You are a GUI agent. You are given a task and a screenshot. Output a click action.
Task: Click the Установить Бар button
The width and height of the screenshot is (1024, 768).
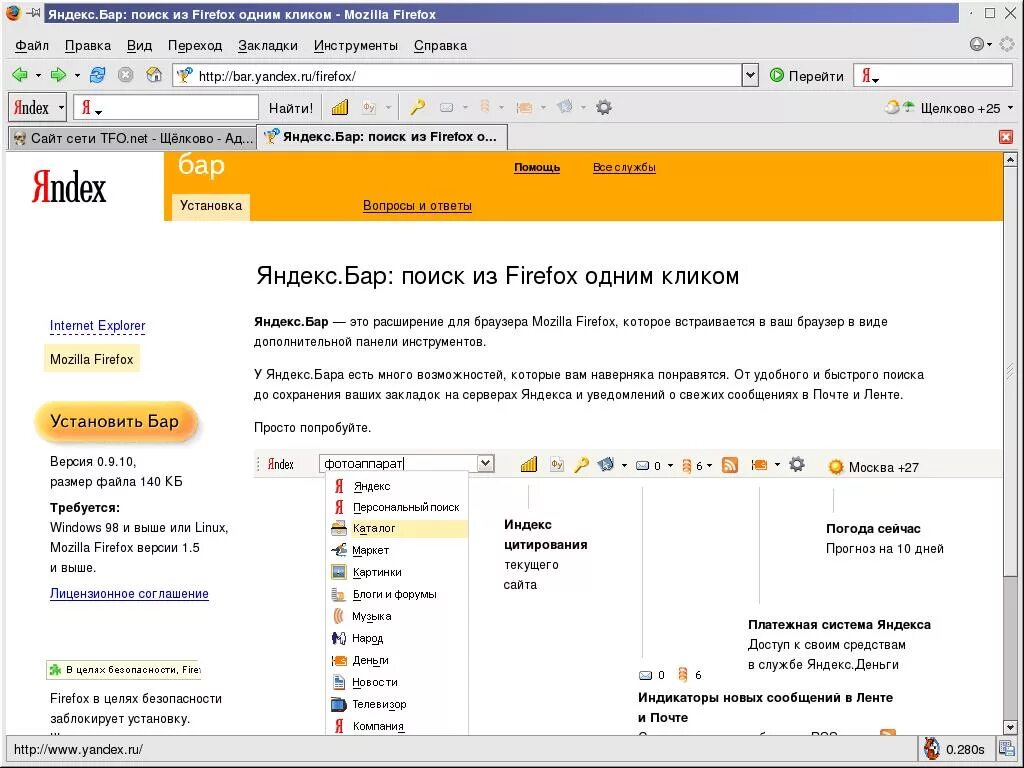(115, 421)
